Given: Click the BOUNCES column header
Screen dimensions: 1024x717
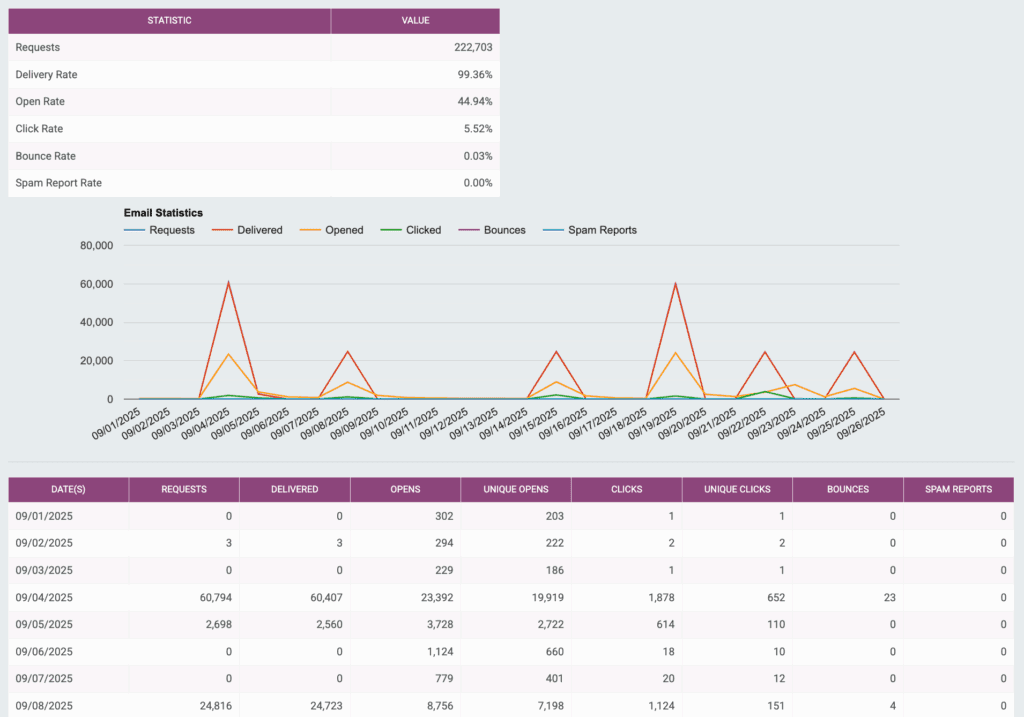Looking at the screenshot, I should click(847, 489).
